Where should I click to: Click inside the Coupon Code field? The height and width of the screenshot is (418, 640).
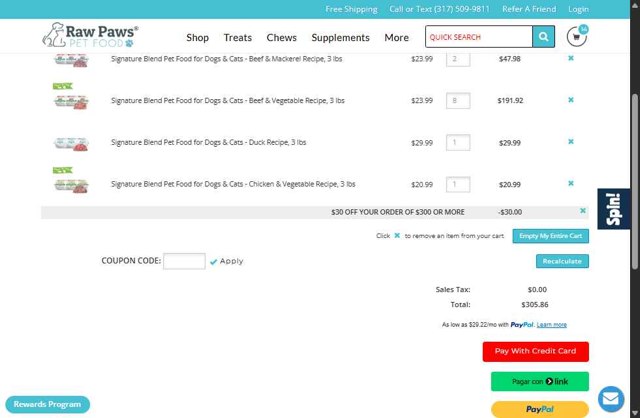(184, 261)
